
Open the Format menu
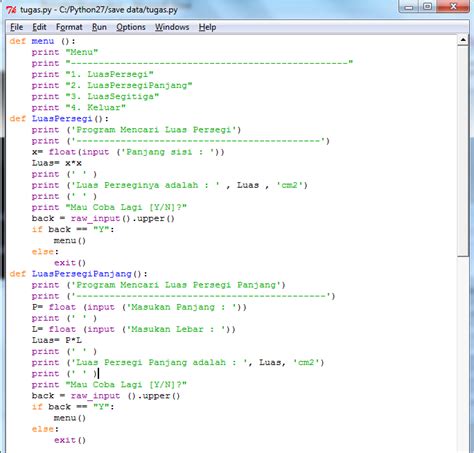point(69,27)
